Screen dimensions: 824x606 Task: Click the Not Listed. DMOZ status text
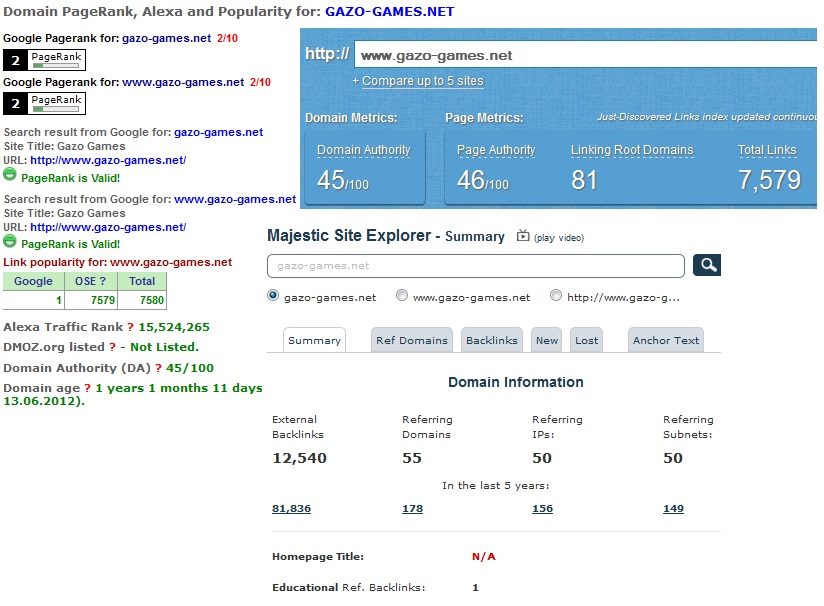pos(164,347)
